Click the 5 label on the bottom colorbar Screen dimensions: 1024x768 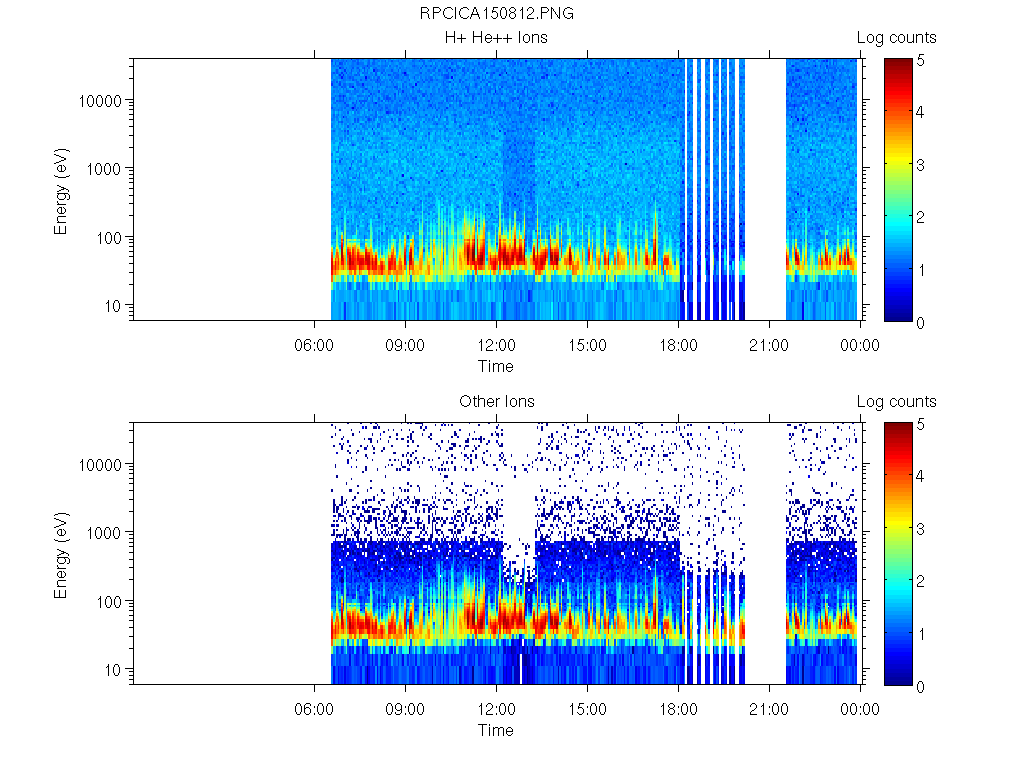tap(920, 424)
